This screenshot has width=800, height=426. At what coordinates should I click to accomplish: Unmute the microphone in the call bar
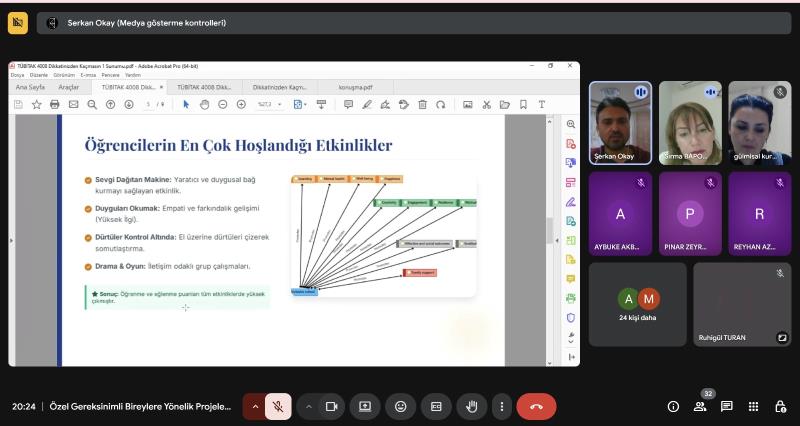tap(279, 406)
